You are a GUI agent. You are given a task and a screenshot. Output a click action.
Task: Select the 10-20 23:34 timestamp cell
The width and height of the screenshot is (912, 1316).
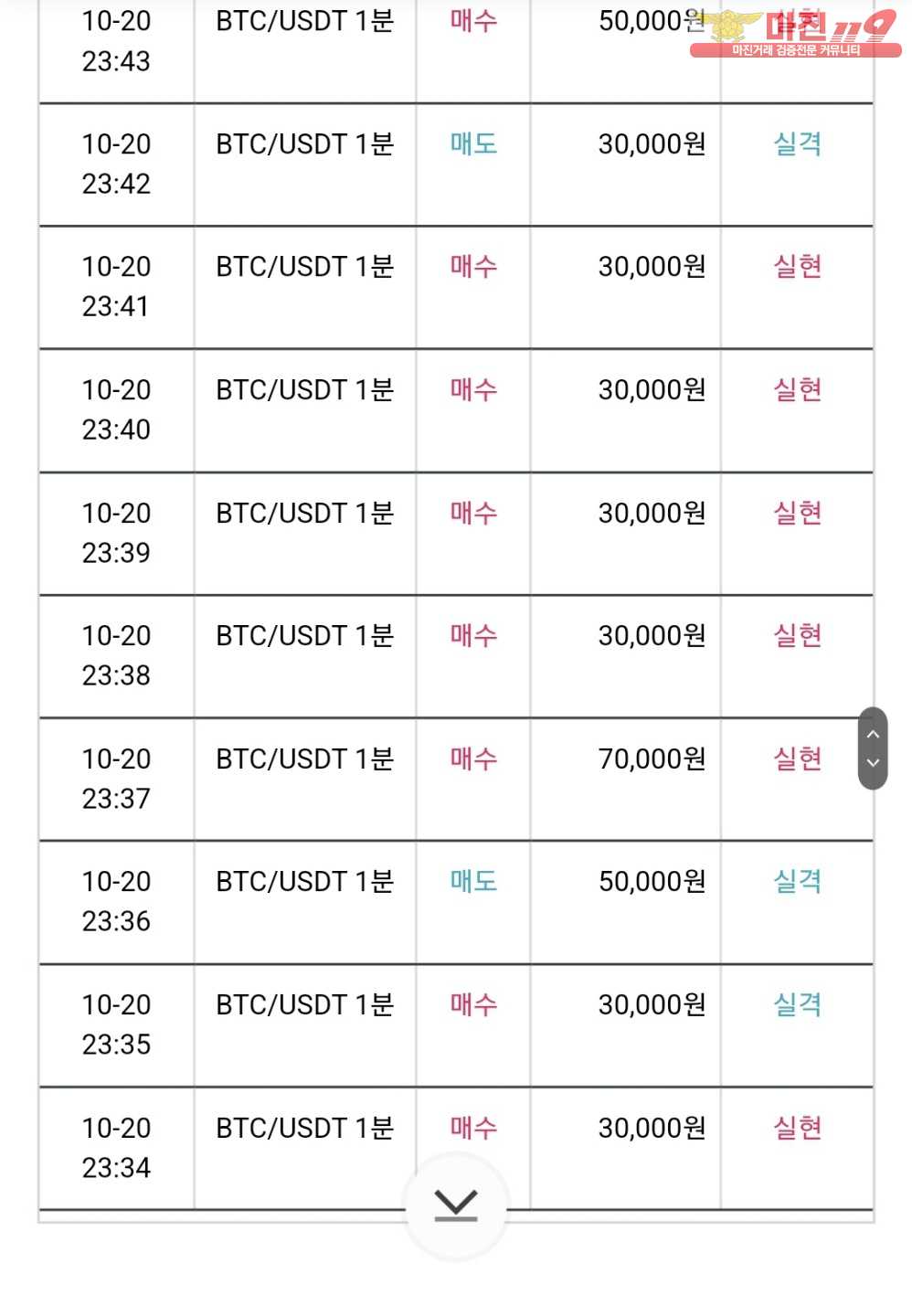point(116,1148)
